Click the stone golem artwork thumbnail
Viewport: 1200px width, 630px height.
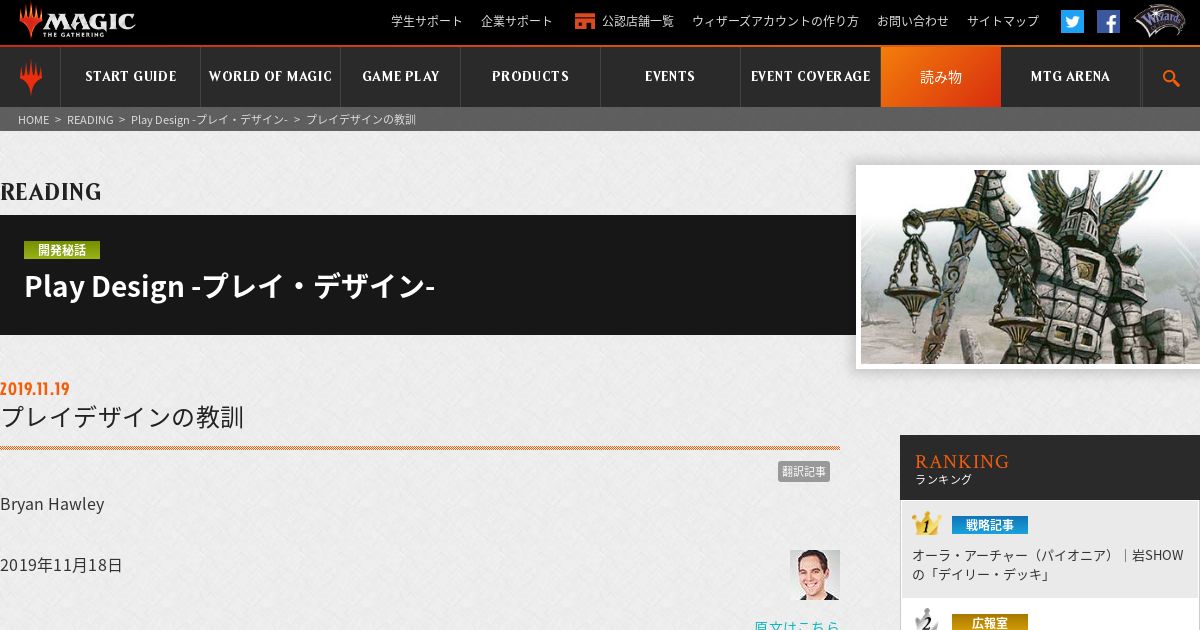[1030, 267]
